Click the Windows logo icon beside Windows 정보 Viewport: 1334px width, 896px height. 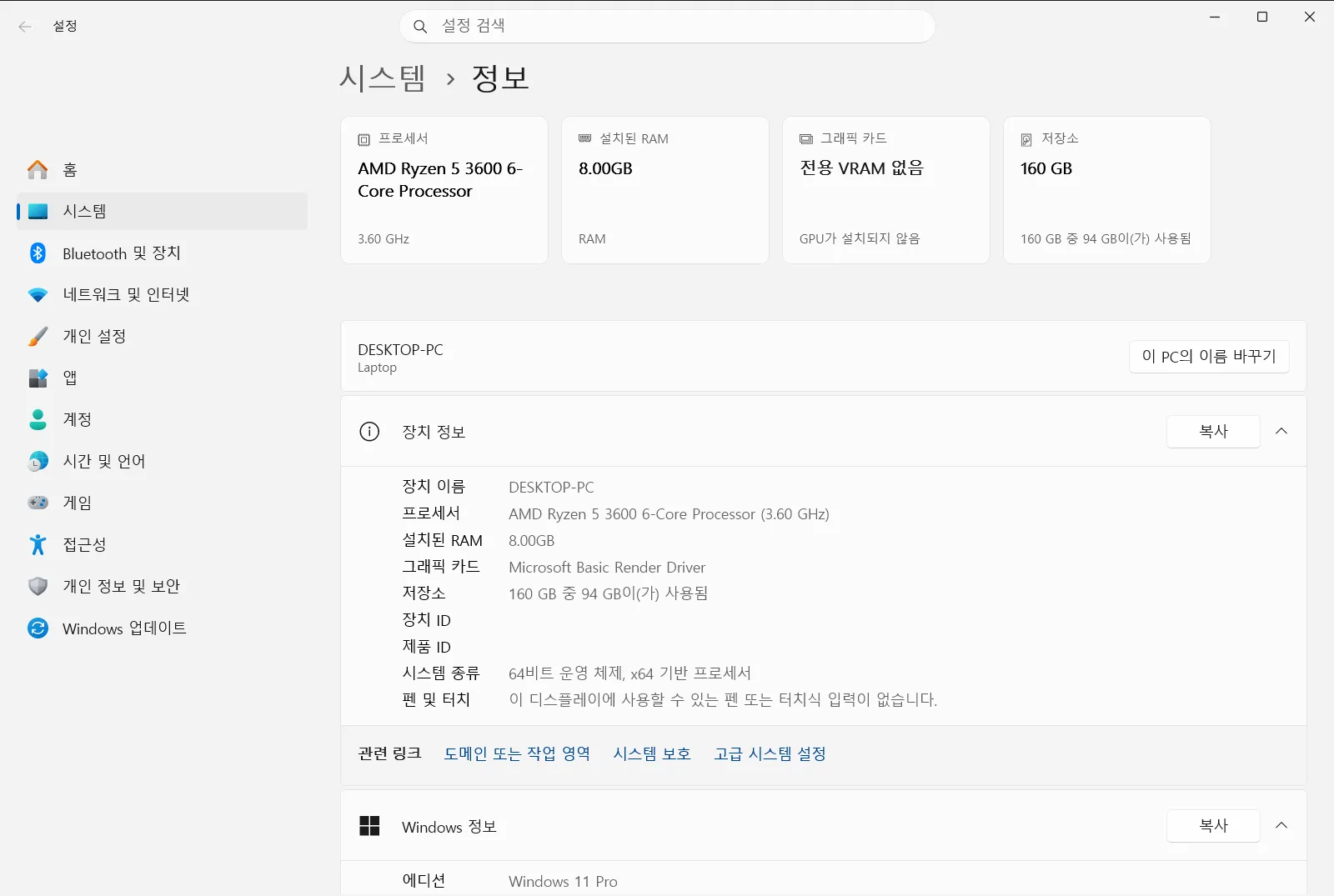click(369, 826)
